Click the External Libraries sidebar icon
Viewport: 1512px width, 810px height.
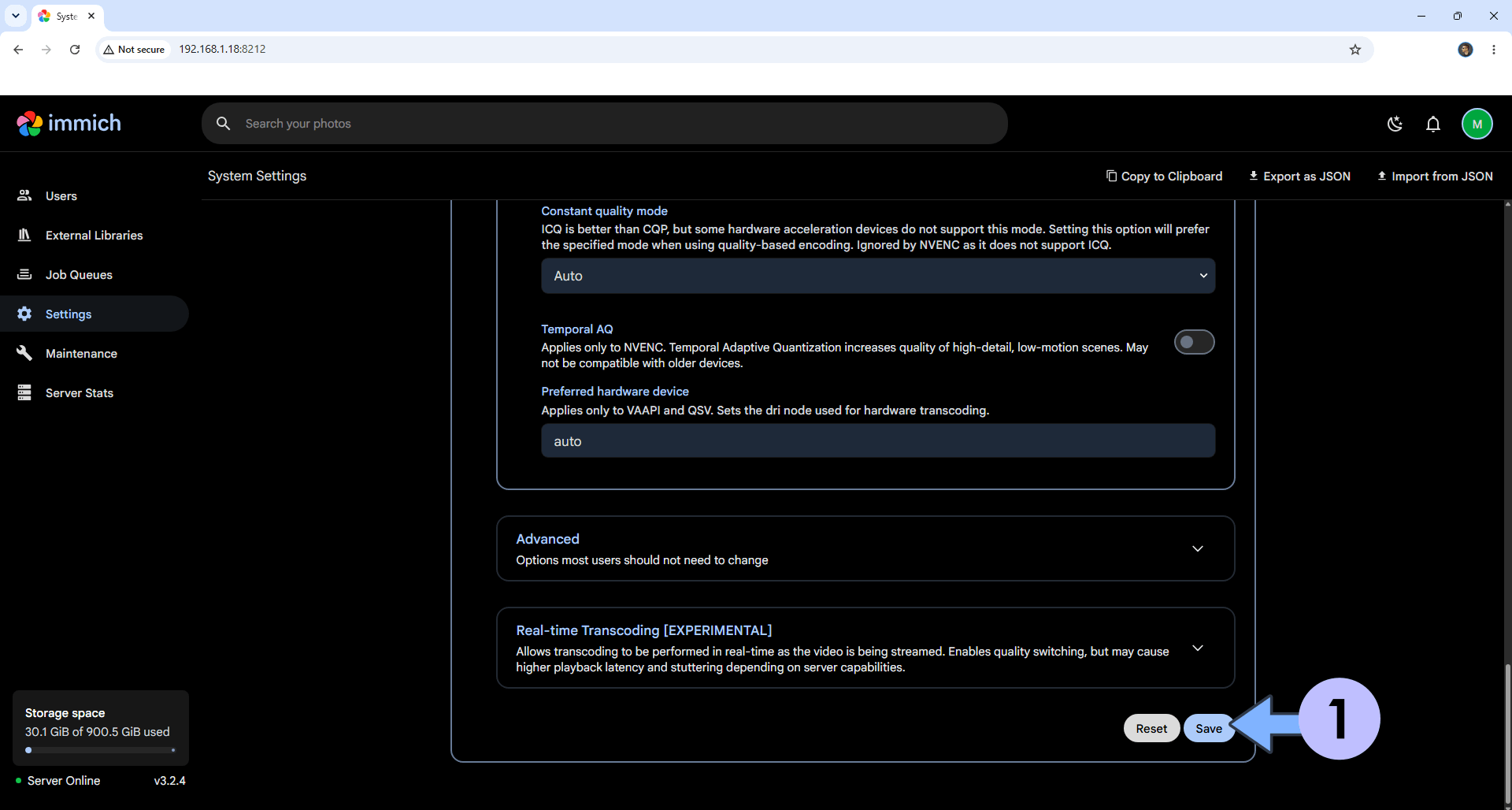click(24, 235)
